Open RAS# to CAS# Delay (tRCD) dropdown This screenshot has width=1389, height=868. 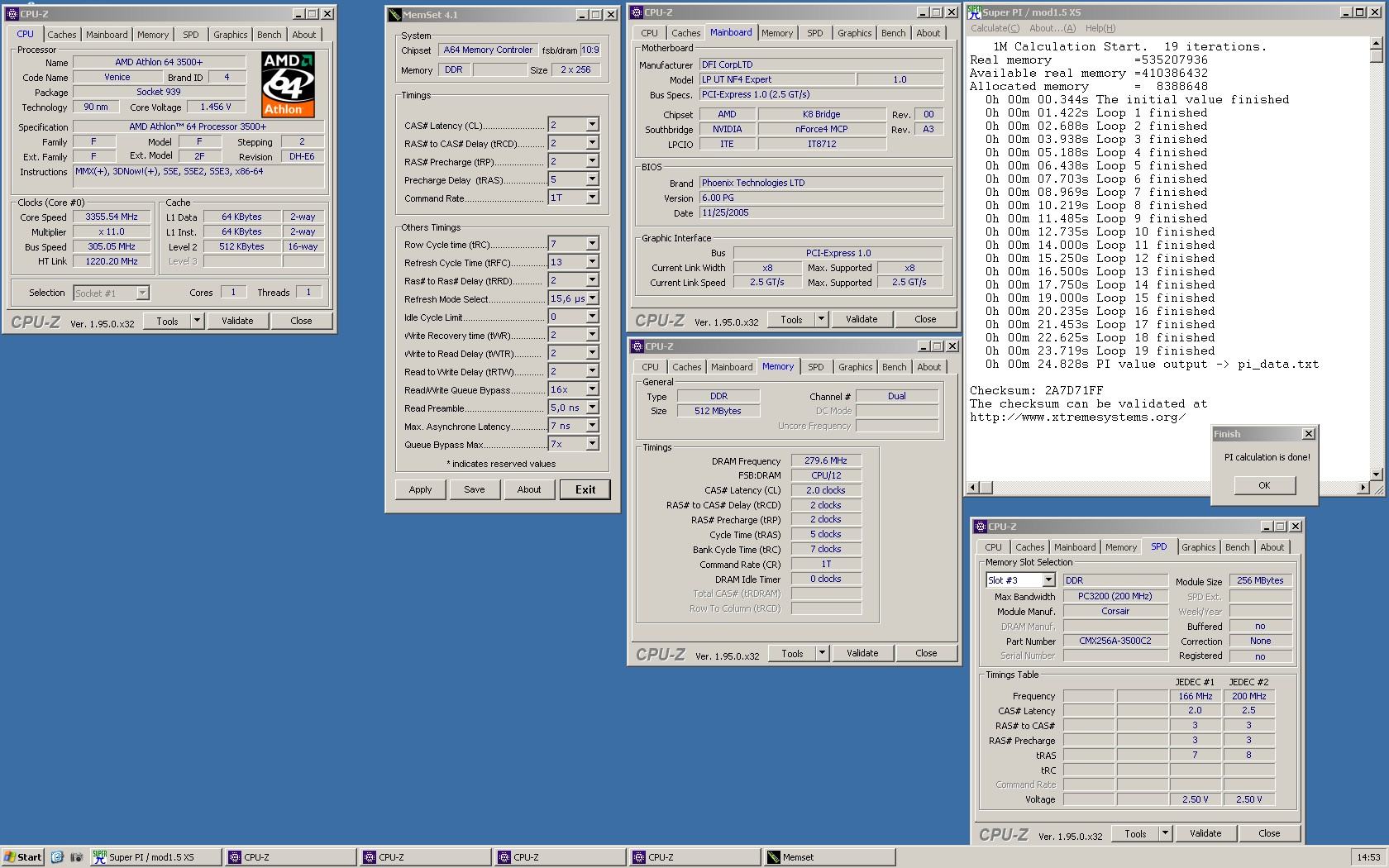pos(592,143)
